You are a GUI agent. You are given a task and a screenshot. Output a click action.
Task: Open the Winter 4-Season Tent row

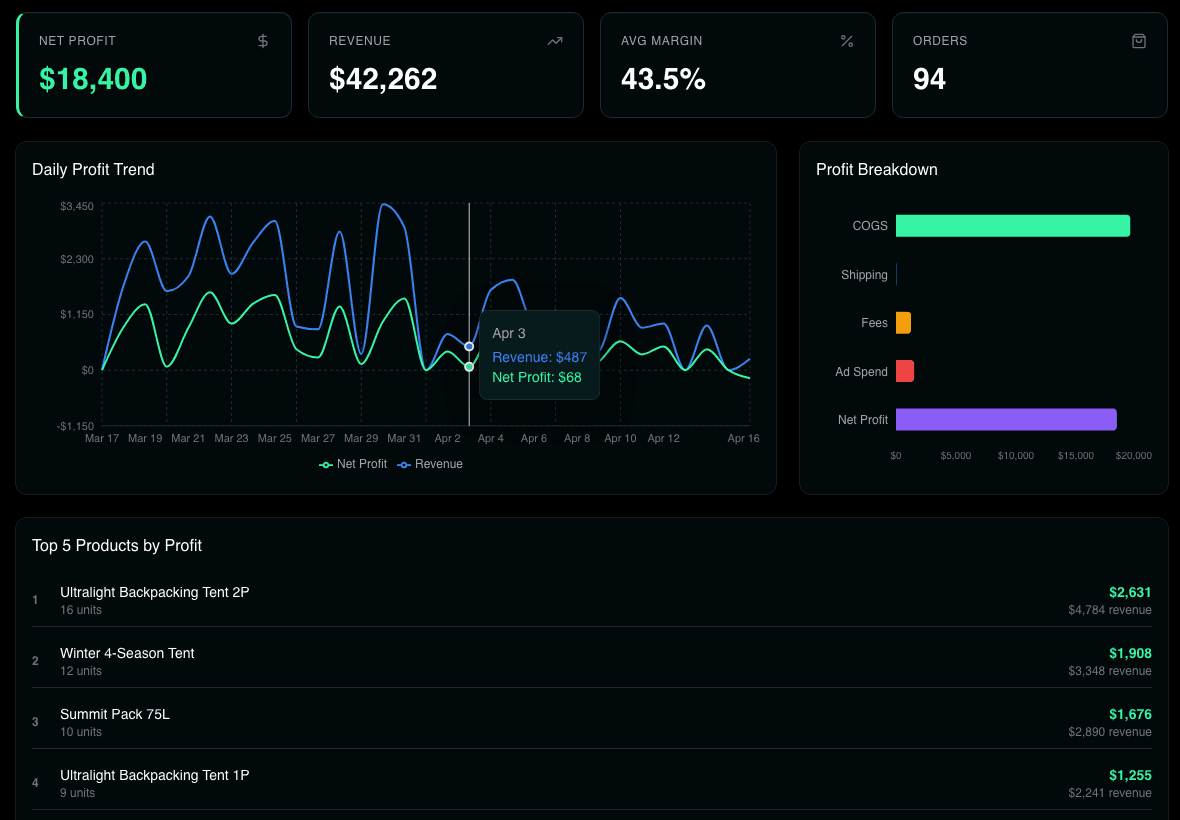[x=592, y=661]
